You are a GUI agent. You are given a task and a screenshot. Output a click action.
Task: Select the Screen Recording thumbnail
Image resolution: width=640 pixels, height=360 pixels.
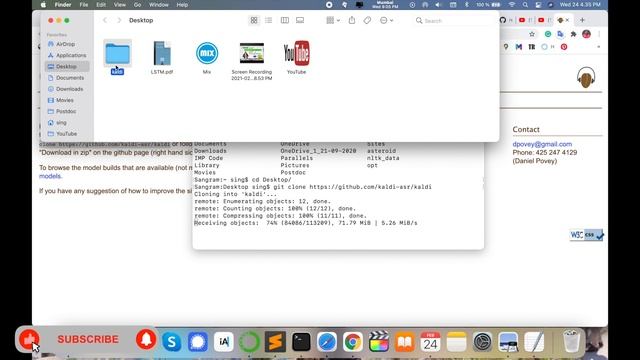point(252,53)
